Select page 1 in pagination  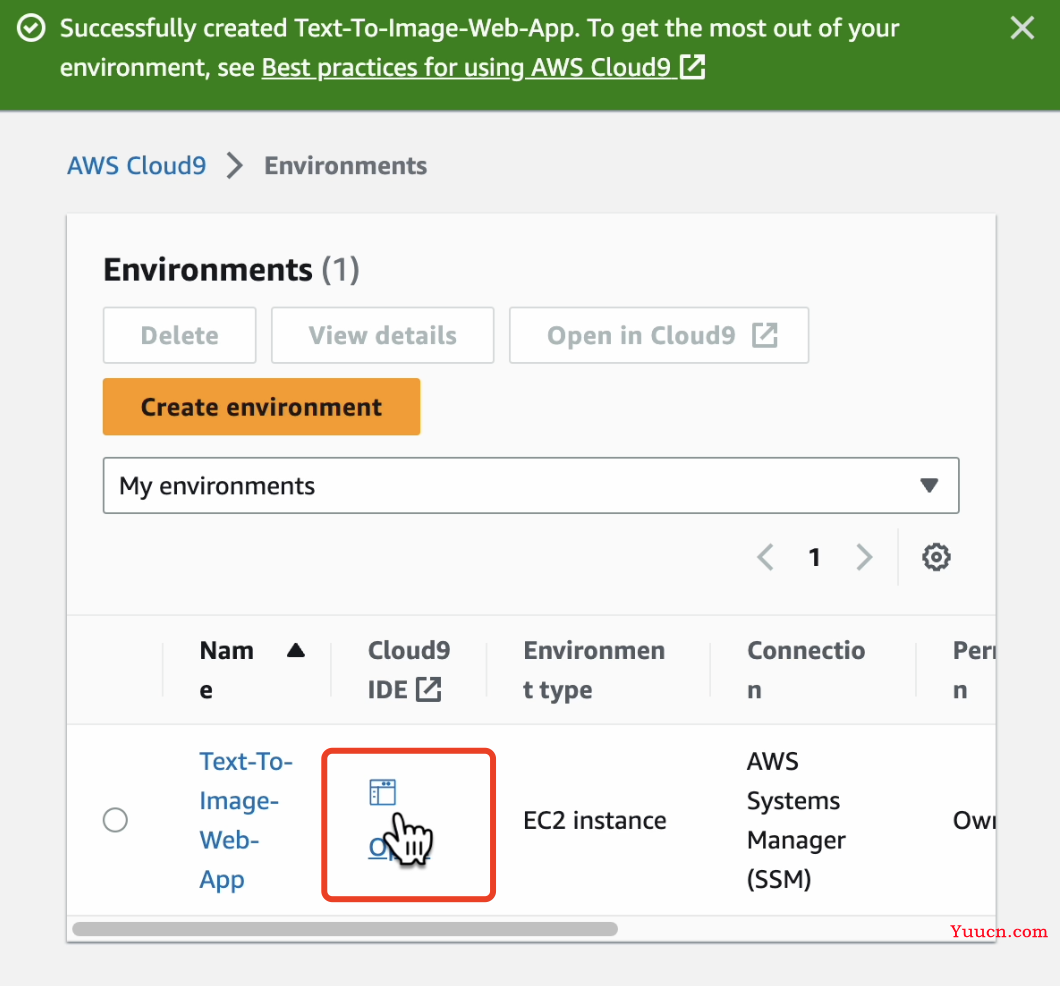[x=815, y=557]
